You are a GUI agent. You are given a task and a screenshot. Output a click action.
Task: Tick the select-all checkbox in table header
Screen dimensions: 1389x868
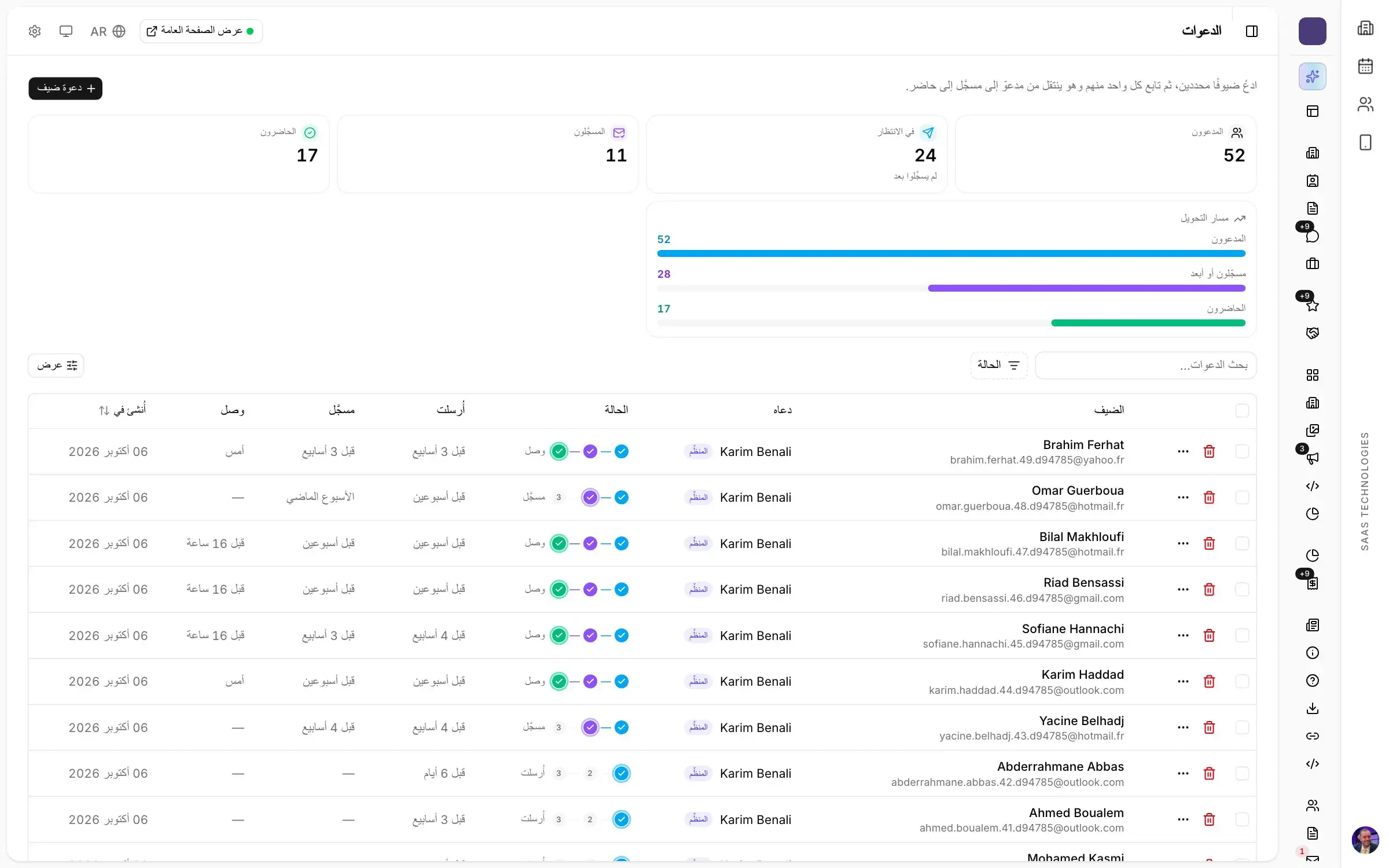tap(1242, 411)
